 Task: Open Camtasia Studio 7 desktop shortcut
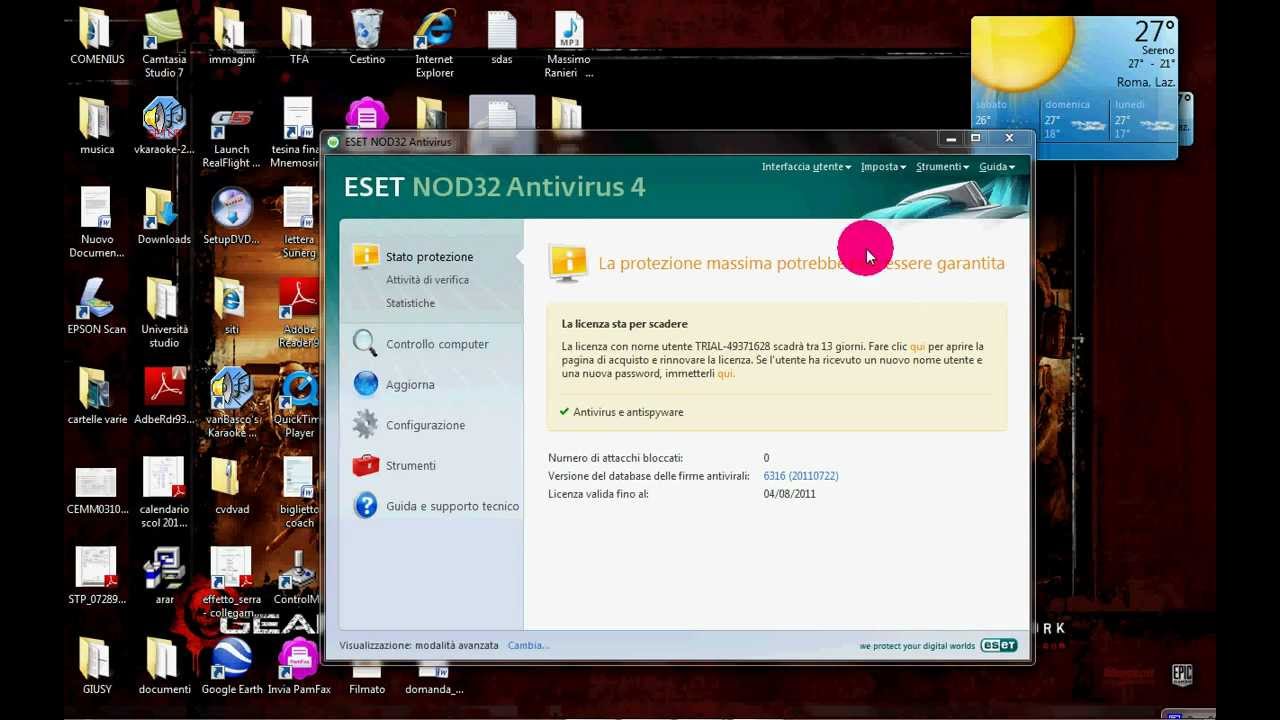(164, 44)
